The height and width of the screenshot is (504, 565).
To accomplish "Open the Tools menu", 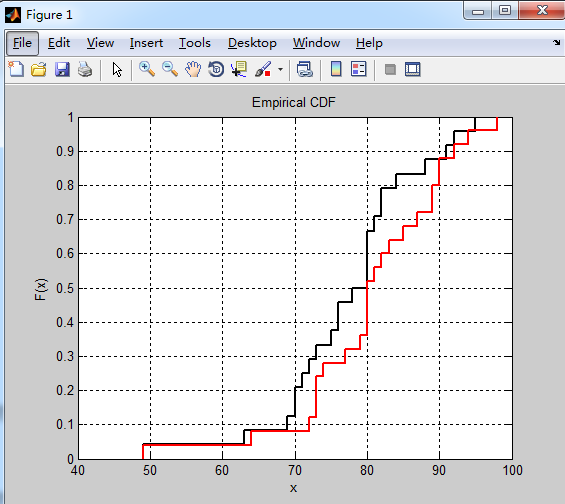I will (195, 43).
